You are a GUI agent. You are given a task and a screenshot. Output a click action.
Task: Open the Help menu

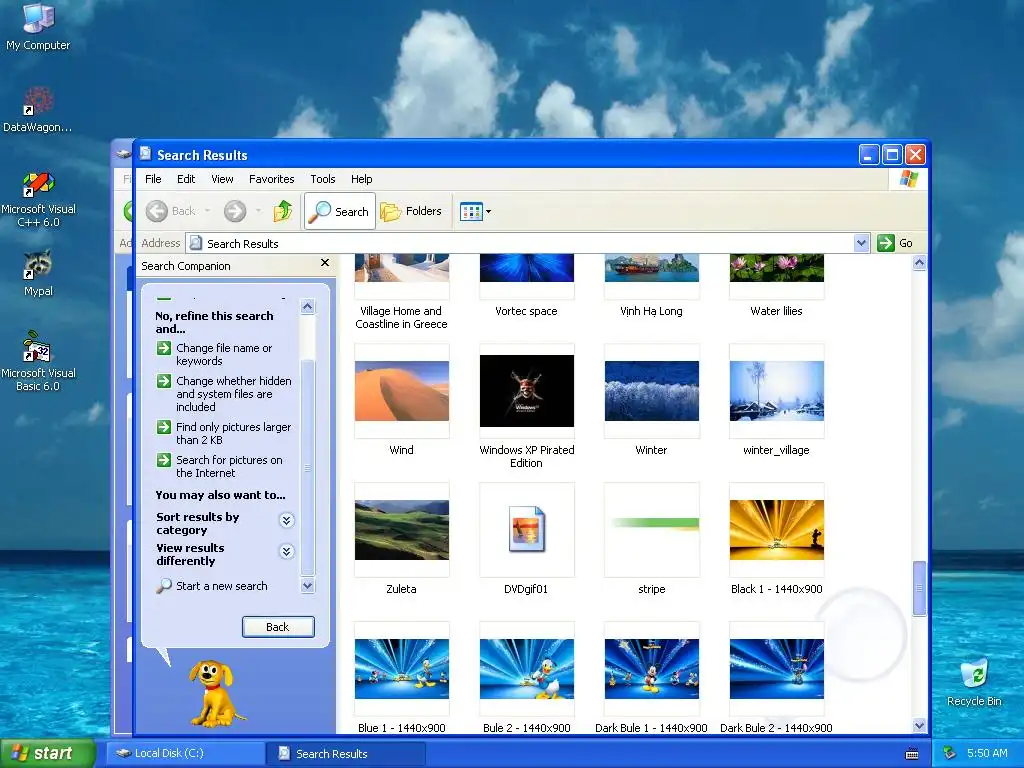pos(361,179)
